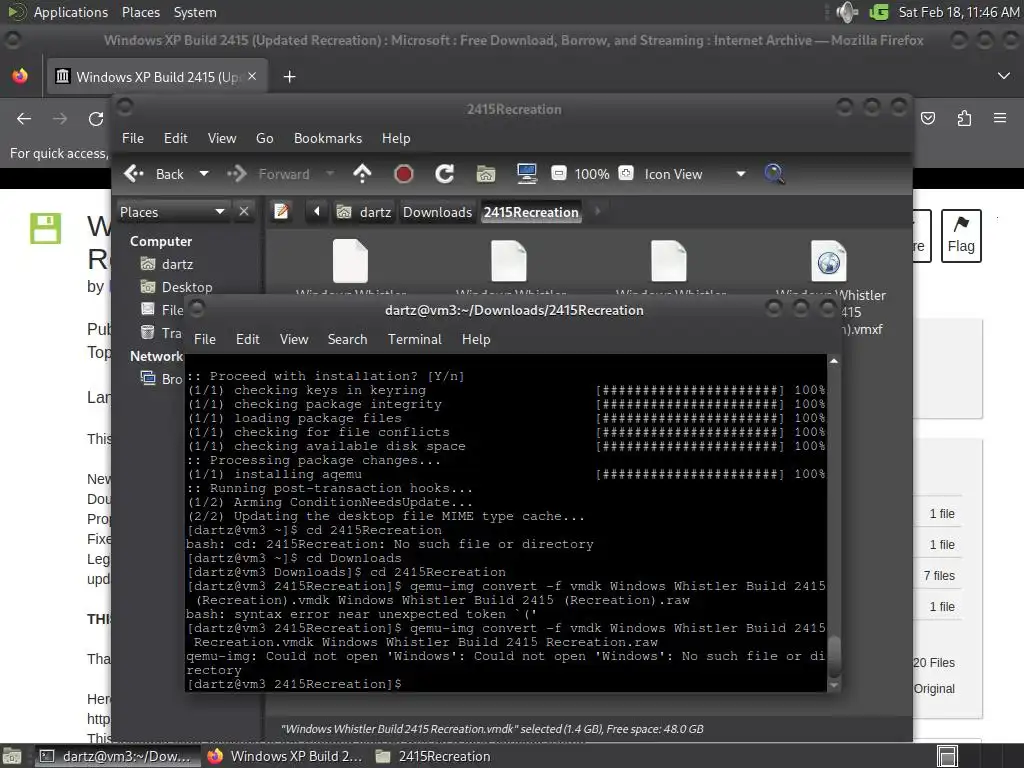Click the Browse Network sidebar icon

coord(148,378)
